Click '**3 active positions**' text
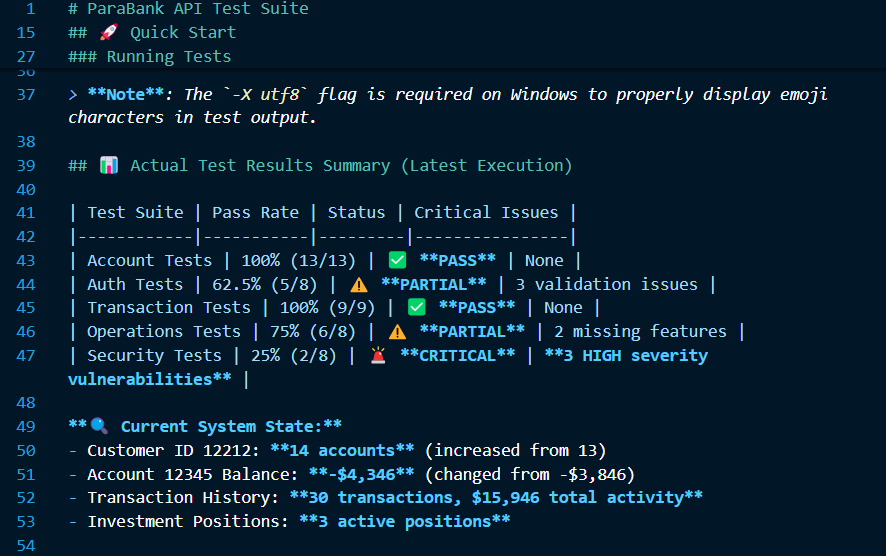This screenshot has height=556, width=886. (x=405, y=522)
